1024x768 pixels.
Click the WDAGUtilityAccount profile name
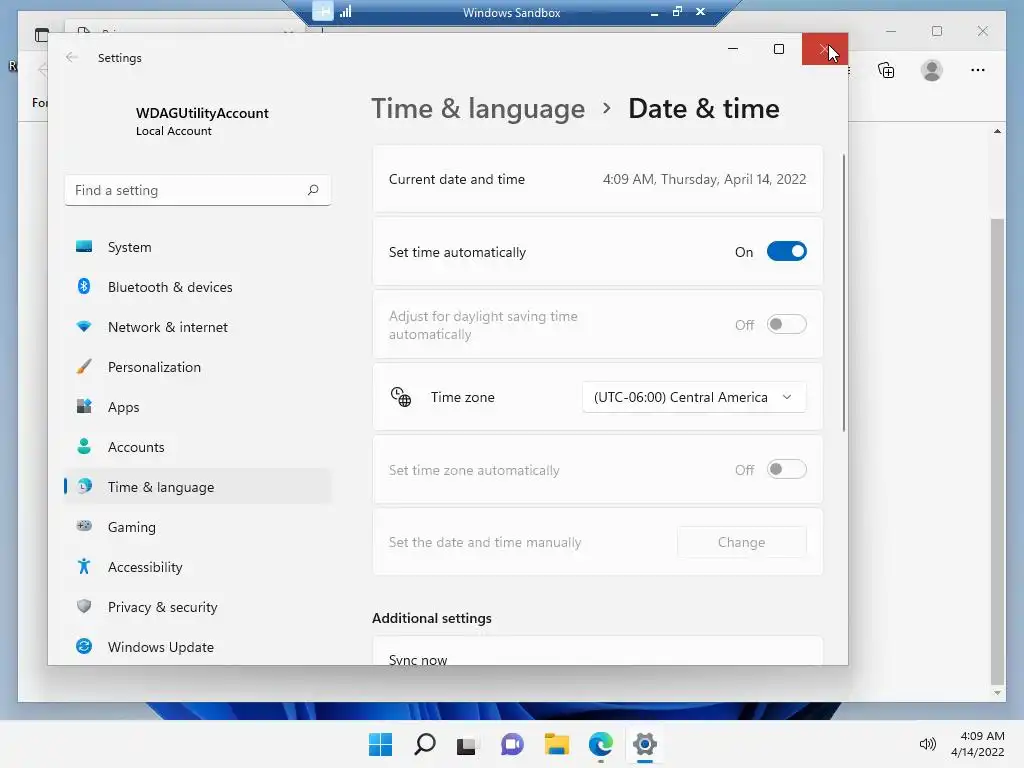coord(202,113)
